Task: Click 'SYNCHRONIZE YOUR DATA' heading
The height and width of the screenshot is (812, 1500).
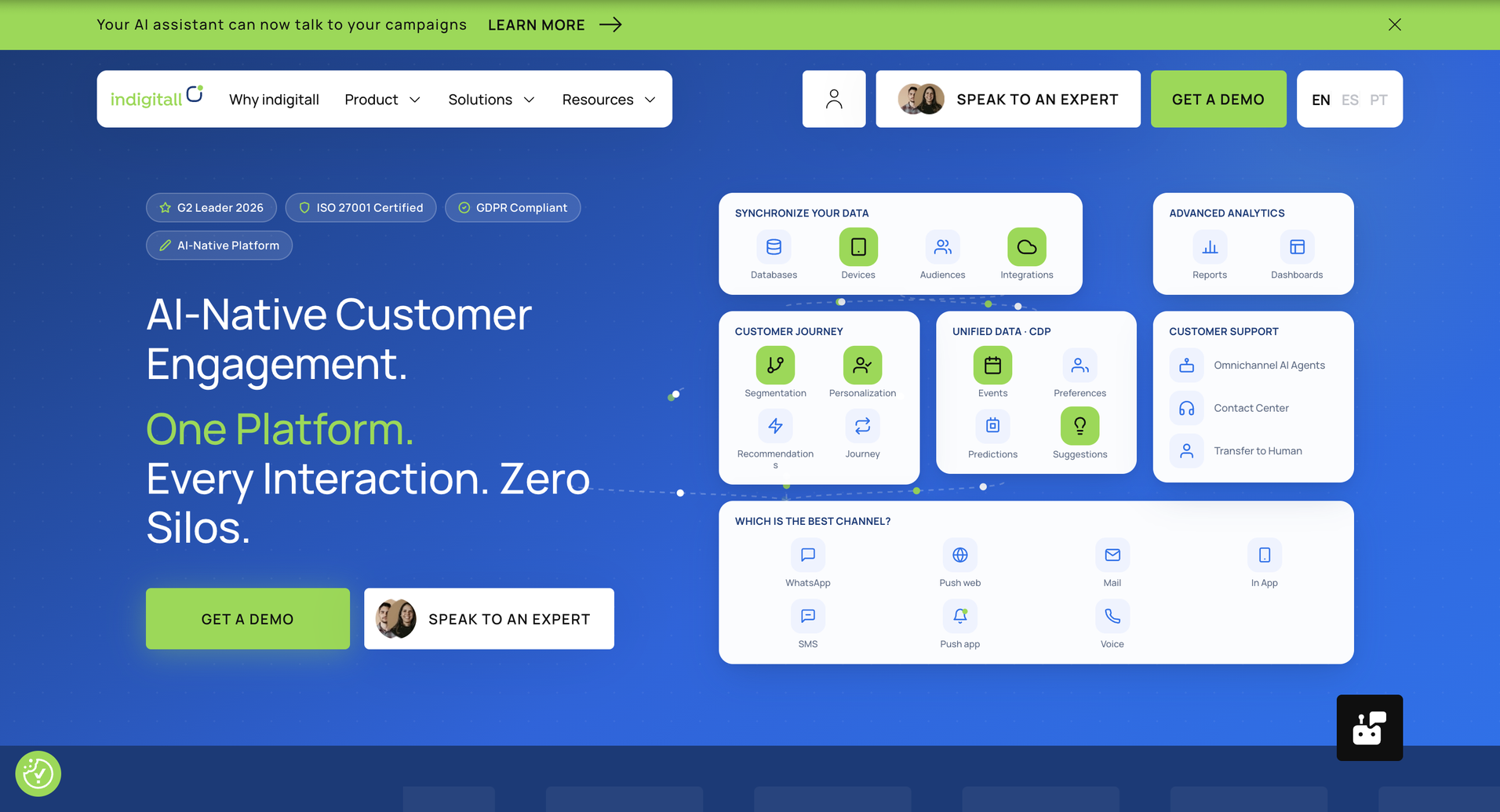Action: point(801,213)
